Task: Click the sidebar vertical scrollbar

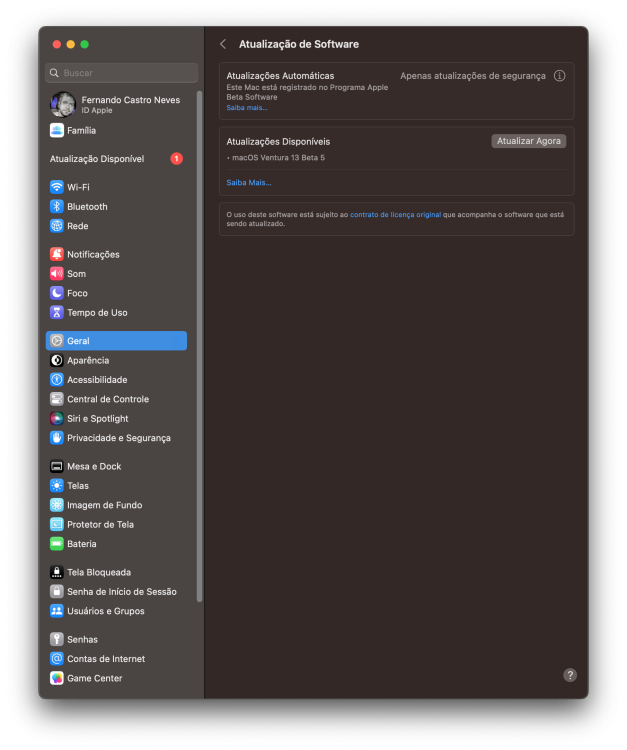Action: point(199,346)
